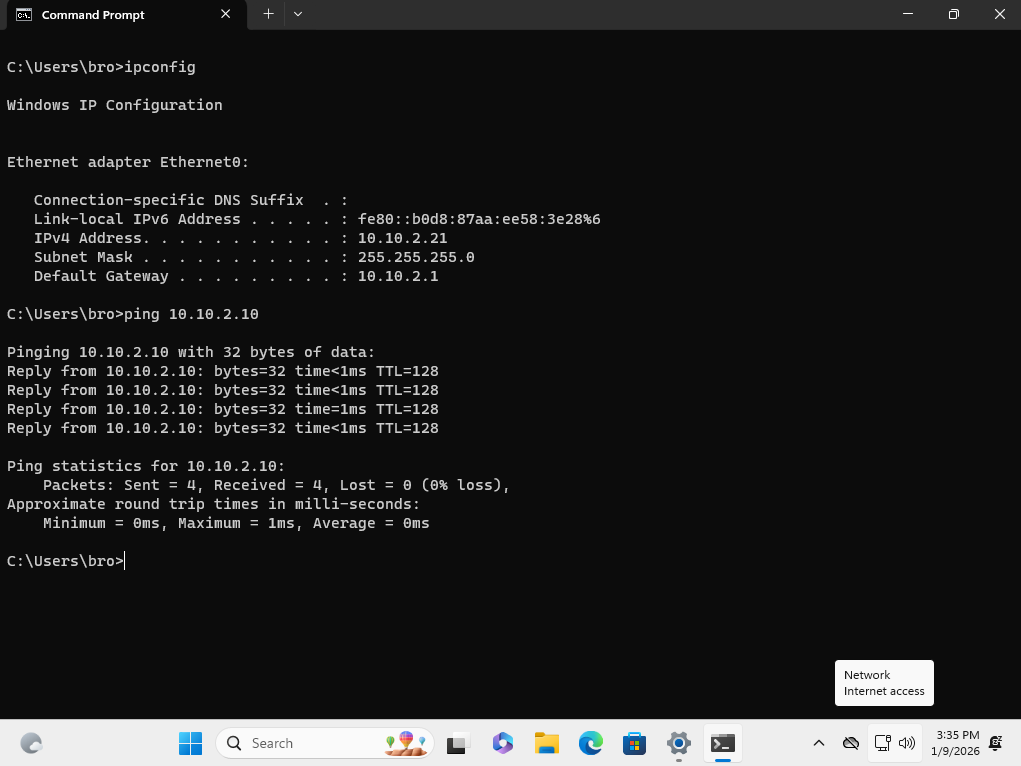Open a new tab with plus button
Image resolution: width=1021 pixels, height=766 pixels.
coord(268,14)
